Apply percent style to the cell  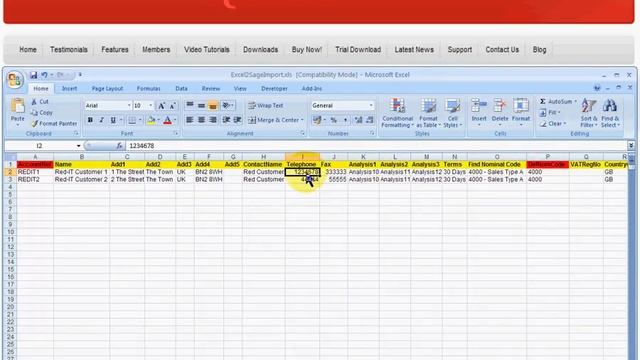pyautogui.click(x=333, y=120)
